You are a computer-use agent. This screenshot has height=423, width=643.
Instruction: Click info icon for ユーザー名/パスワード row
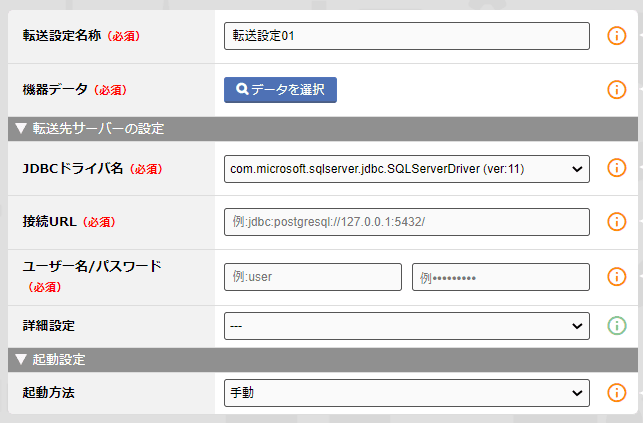616,277
